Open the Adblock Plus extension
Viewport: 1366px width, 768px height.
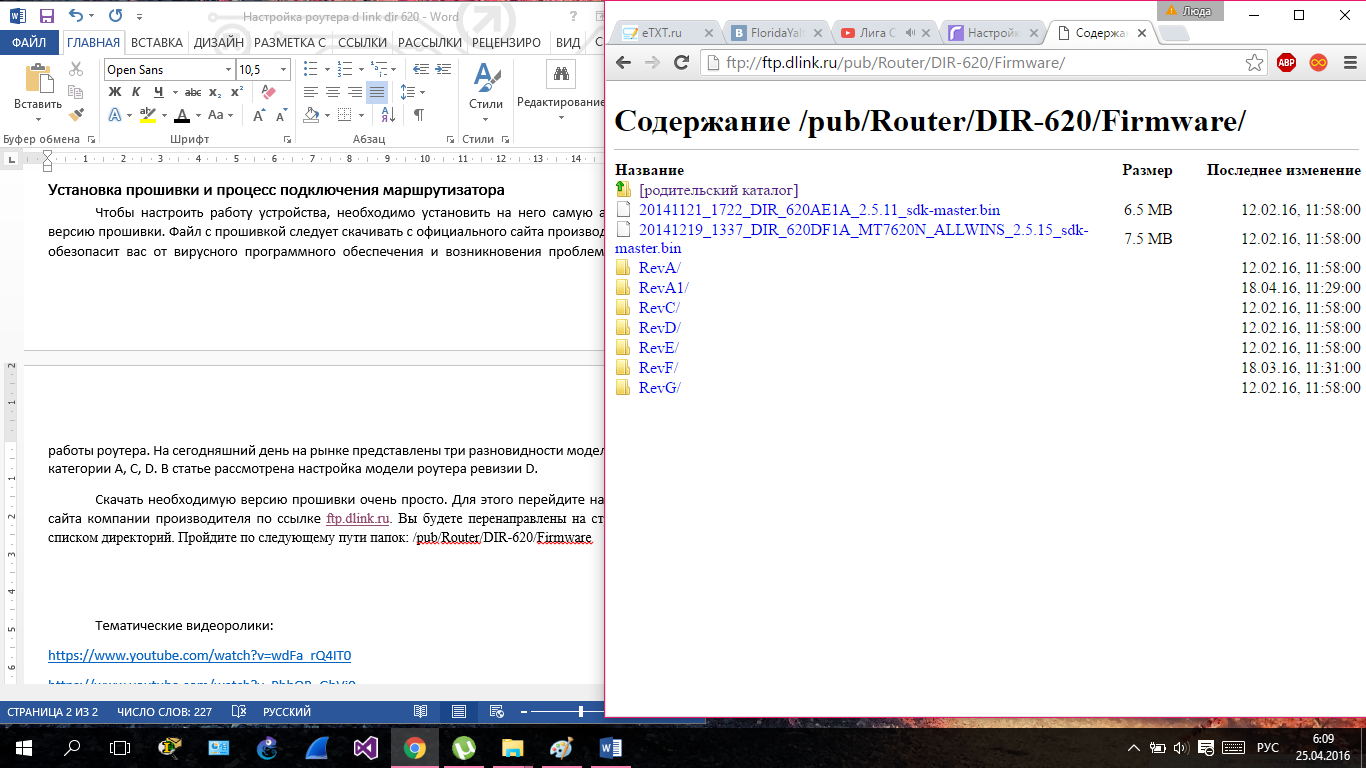(x=1286, y=62)
